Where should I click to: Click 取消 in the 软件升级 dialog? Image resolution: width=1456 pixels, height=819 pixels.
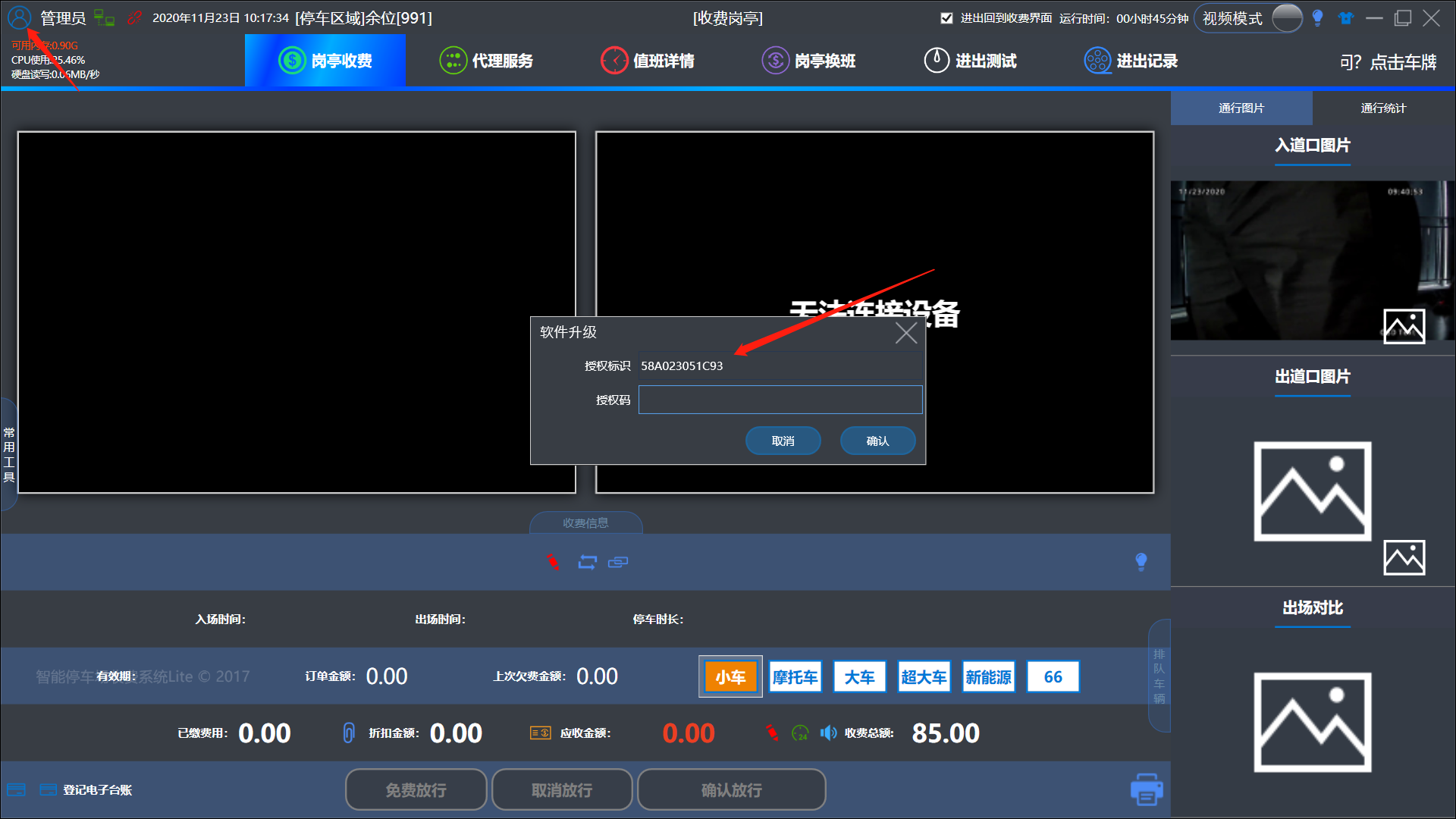pyautogui.click(x=783, y=441)
